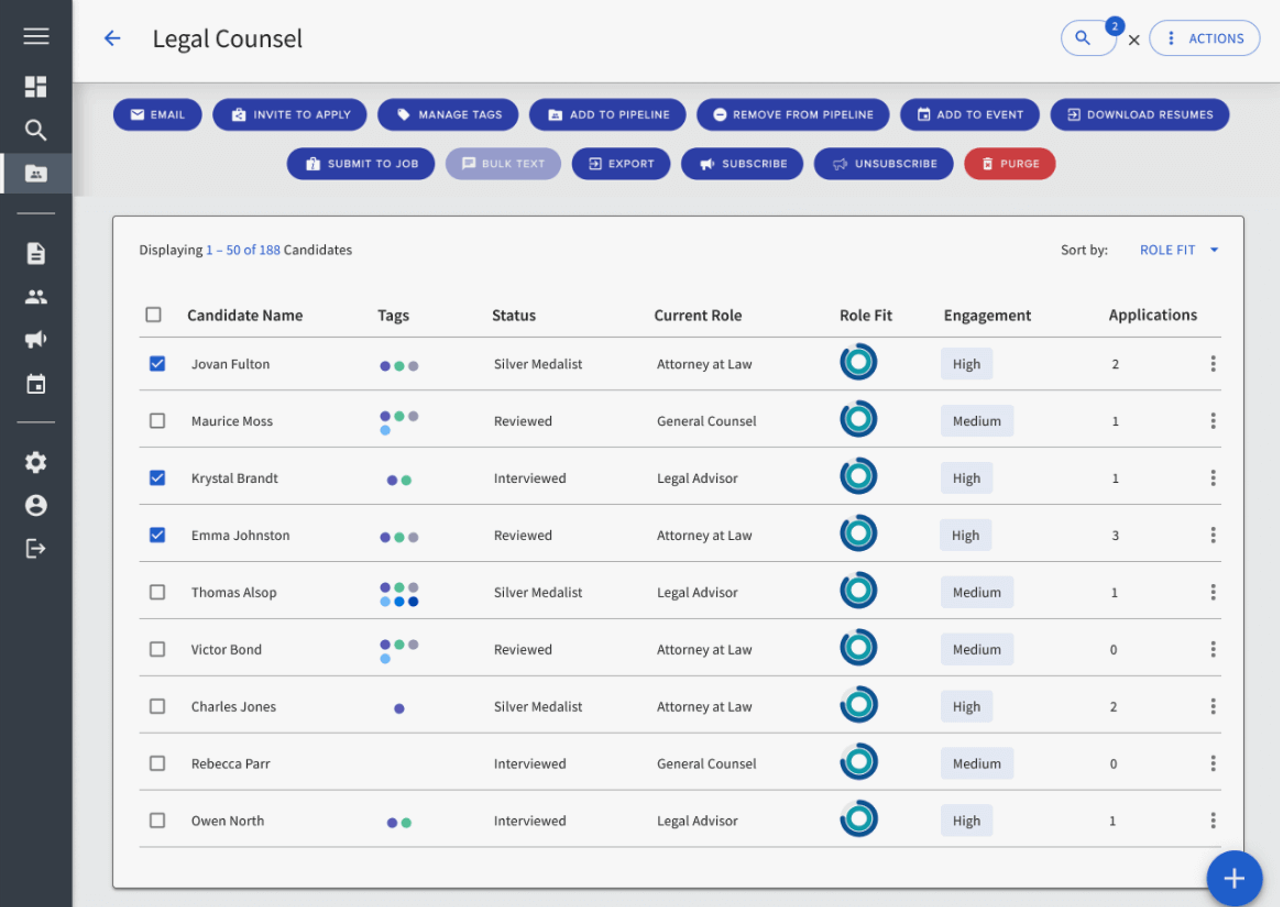The width and height of the screenshot is (1280, 907).
Task: Check Rebecca Parr's checkbox
Action: pos(157,763)
